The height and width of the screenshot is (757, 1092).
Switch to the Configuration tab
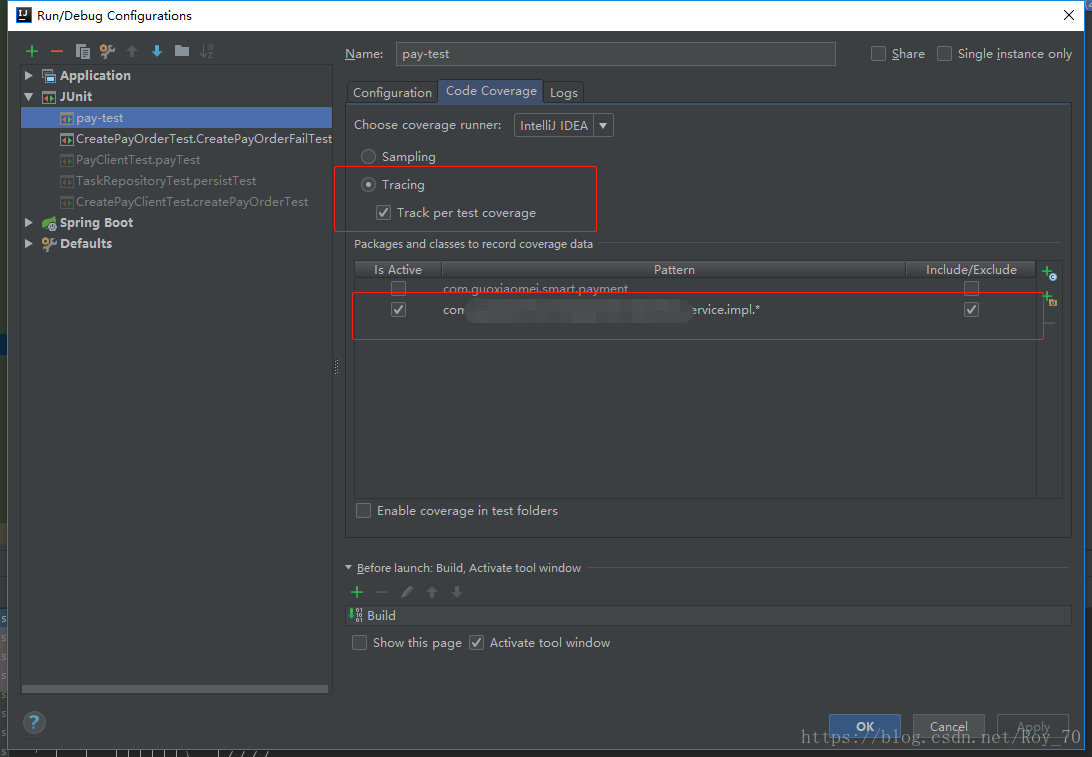392,93
